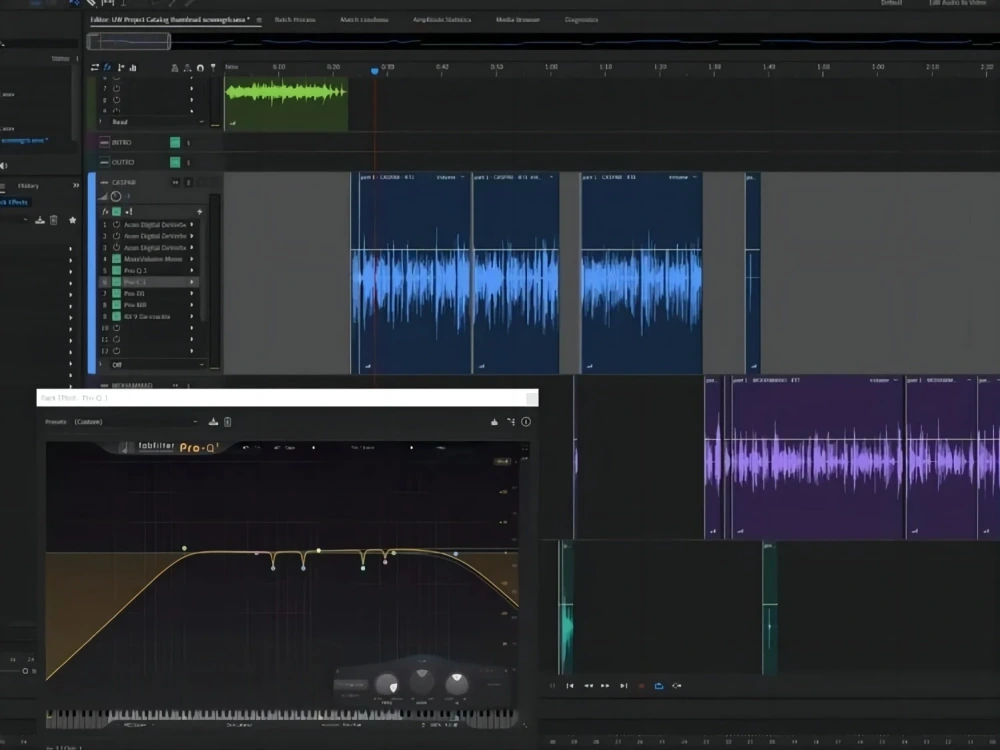Click the power icon in effect window

coord(526,422)
